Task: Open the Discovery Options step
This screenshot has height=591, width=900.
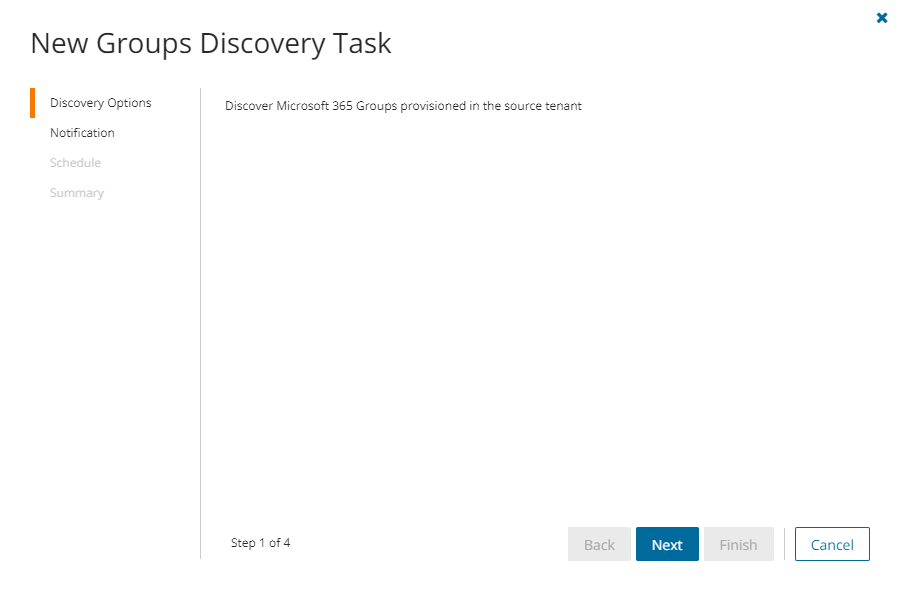Action: click(100, 103)
